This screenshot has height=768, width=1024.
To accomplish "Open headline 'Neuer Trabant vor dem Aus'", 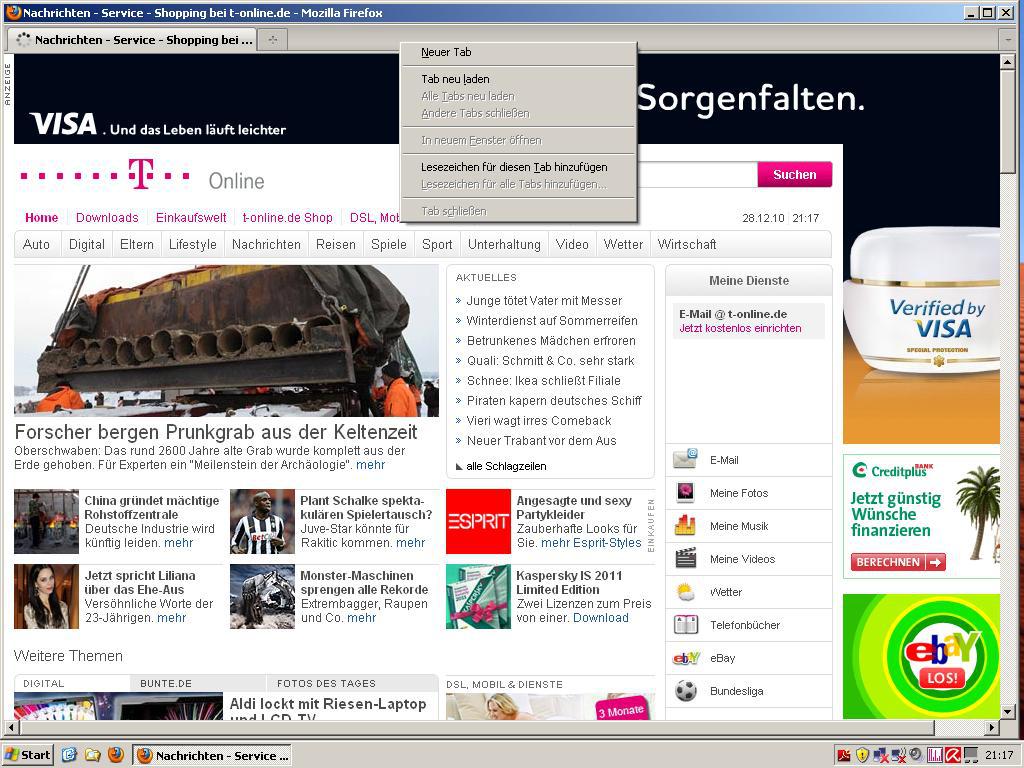I will point(541,441).
